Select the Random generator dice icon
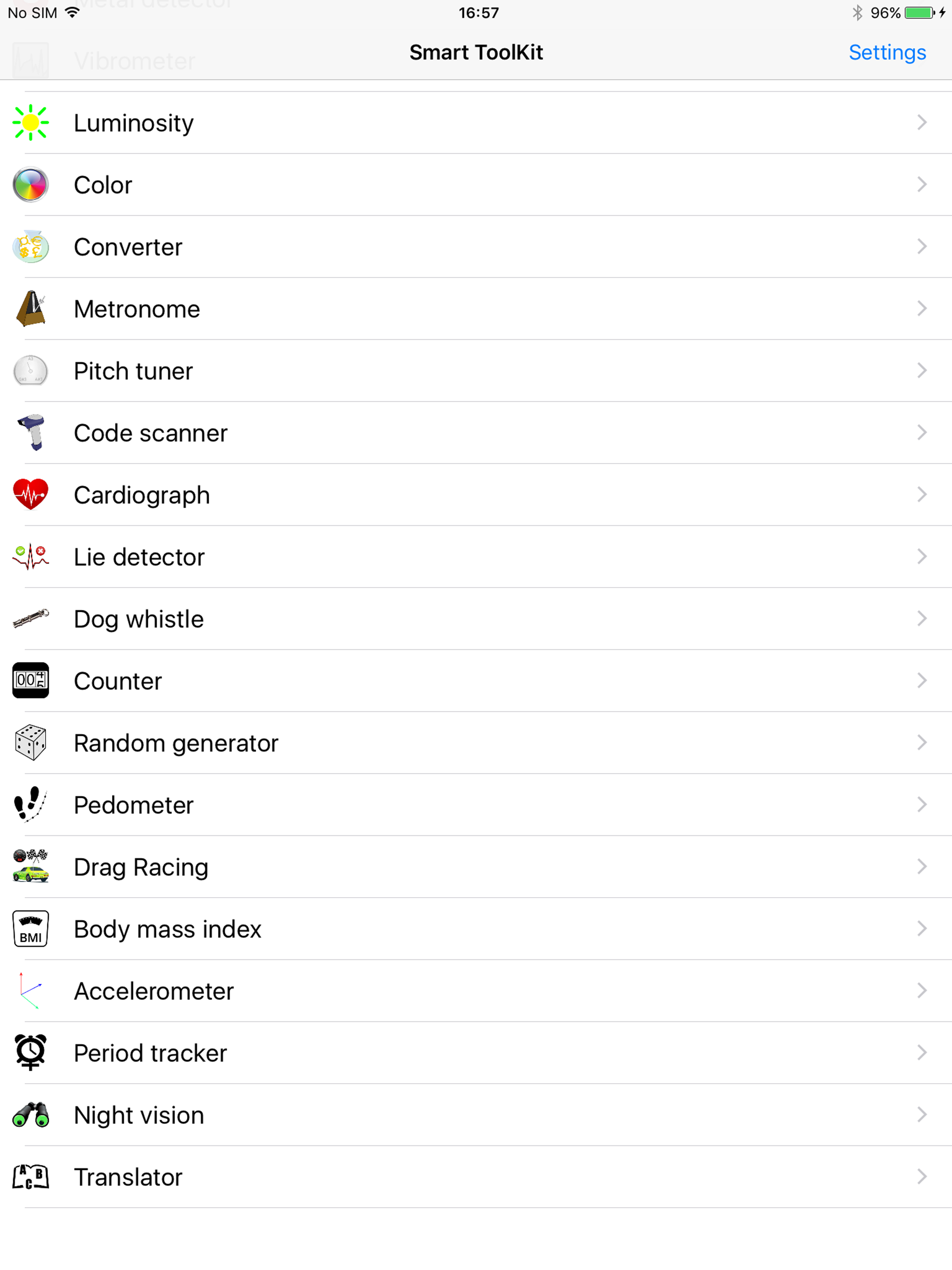The height and width of the screenshot is (1270, 952). (x=31, y=742)
